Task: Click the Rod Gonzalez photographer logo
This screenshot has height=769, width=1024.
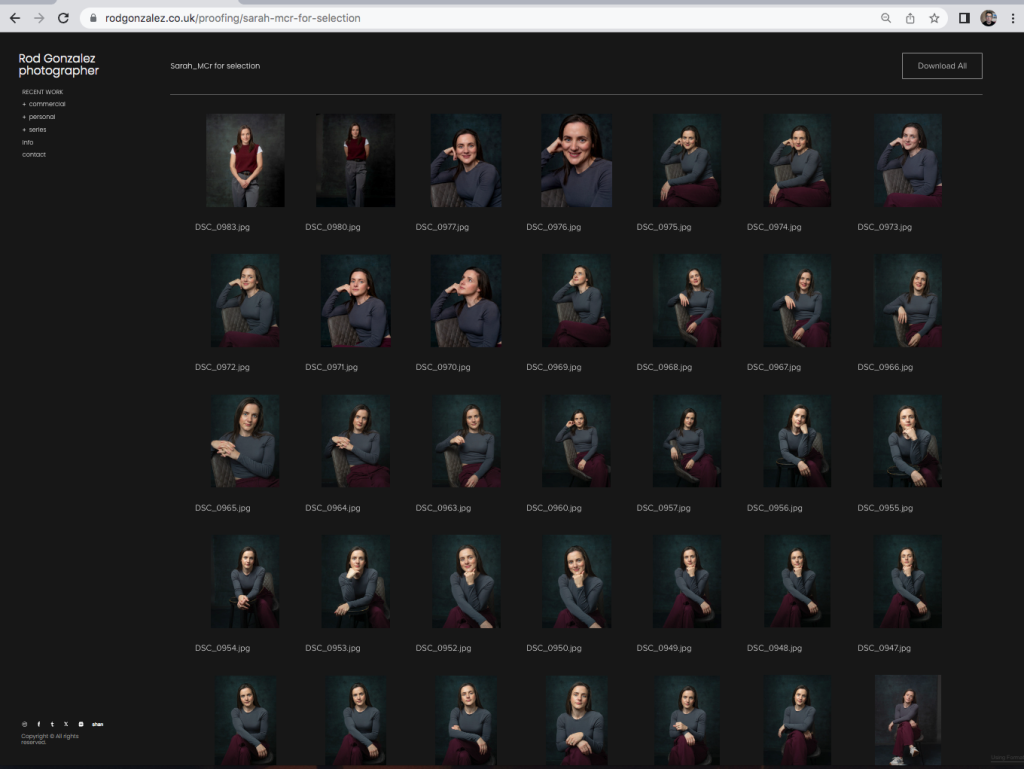Action: pos(59,65)
